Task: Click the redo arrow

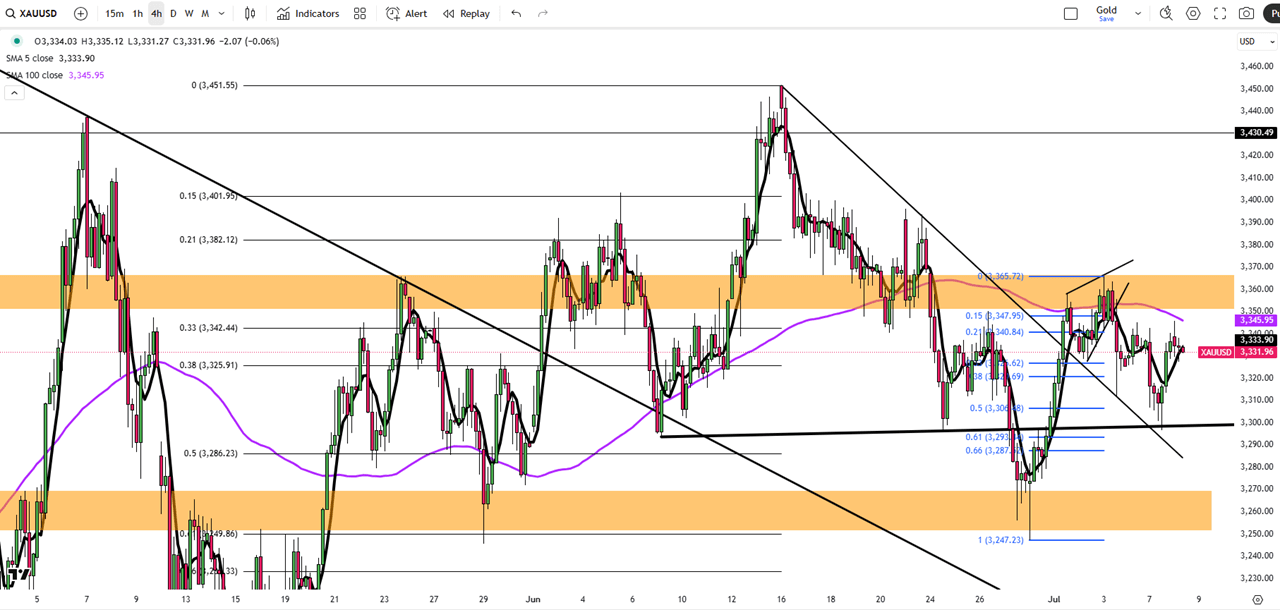Action: [x=543, y=14]
